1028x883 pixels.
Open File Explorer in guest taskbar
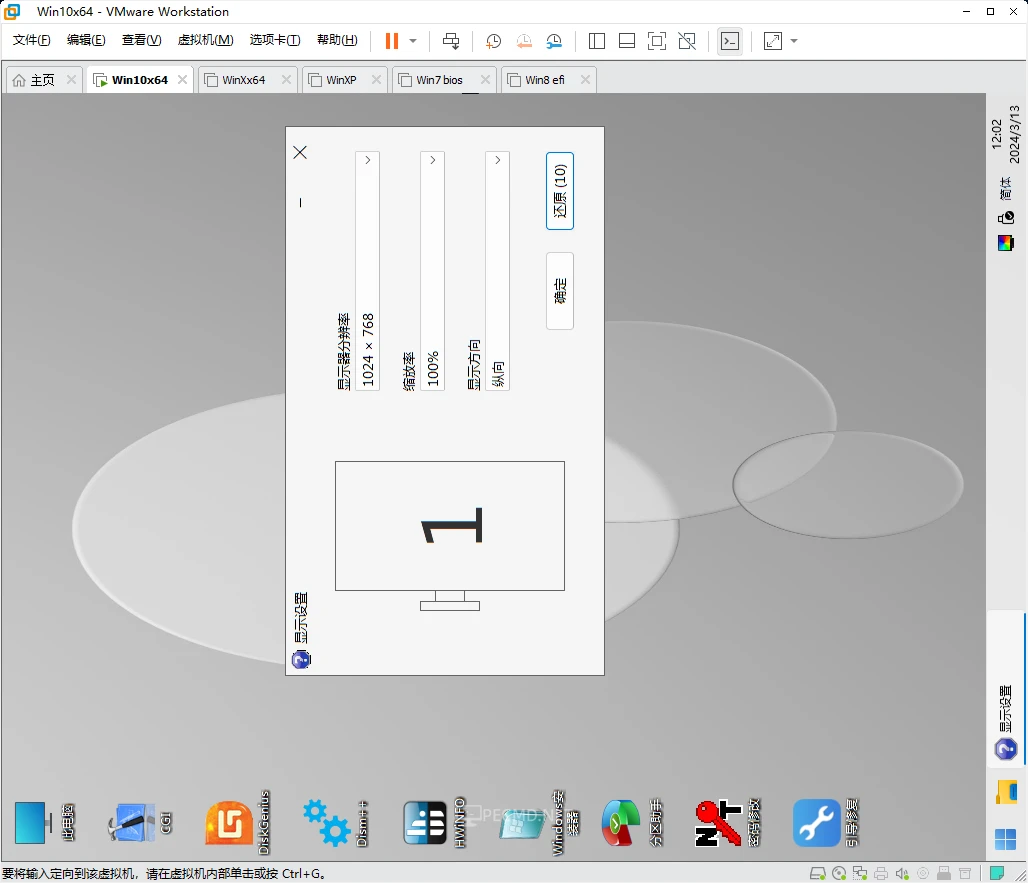1006,792
